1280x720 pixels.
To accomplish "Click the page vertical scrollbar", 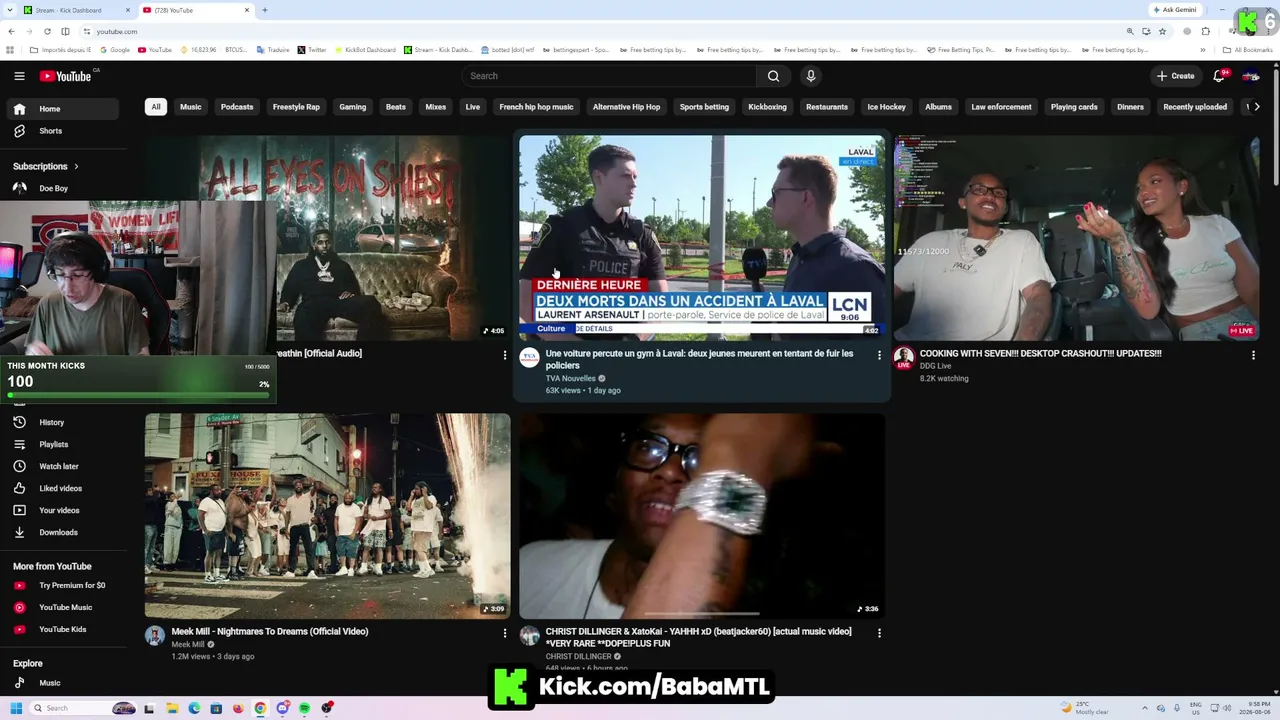I will click(x=1274, y=125).
